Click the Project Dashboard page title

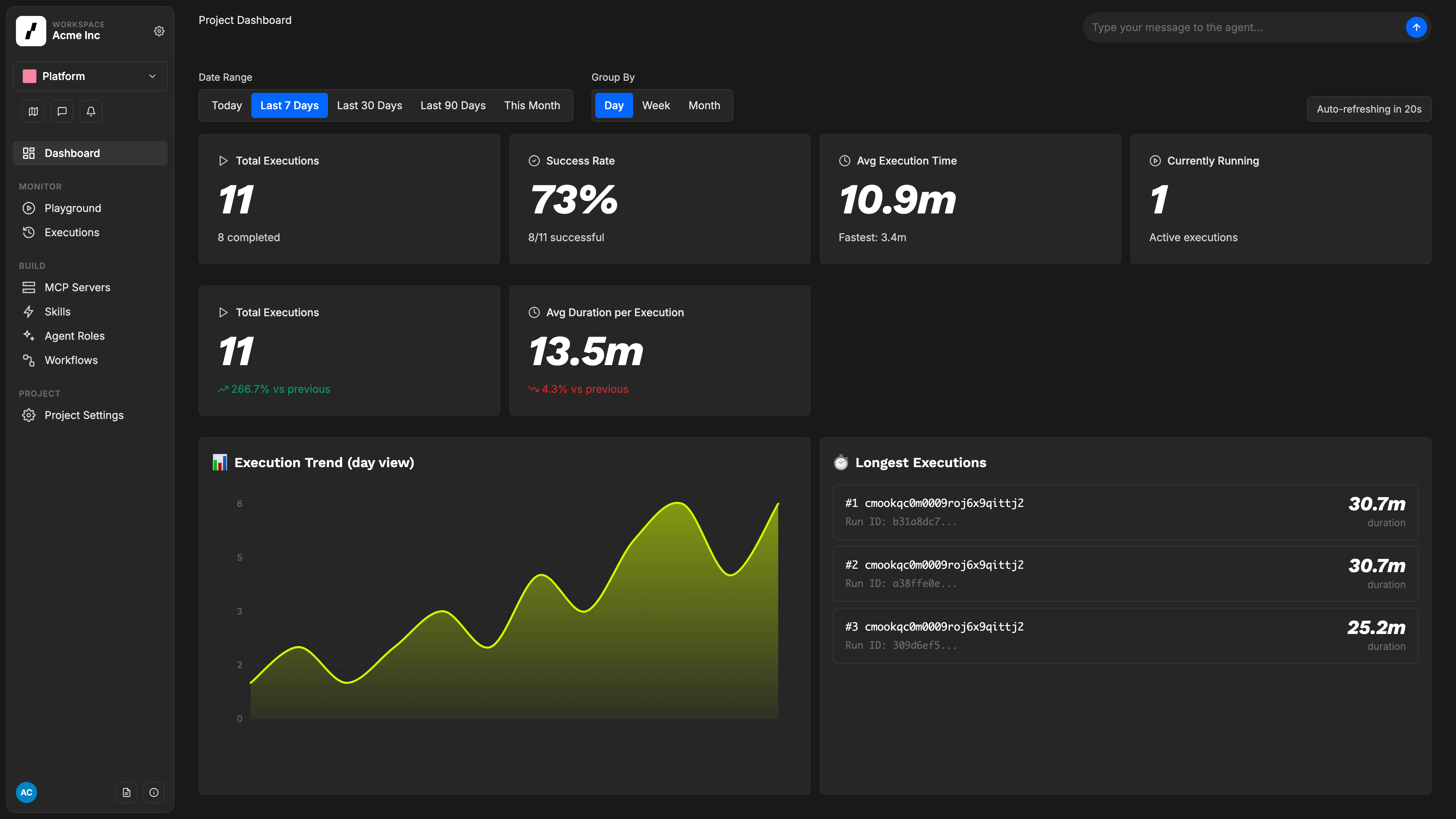point(245,20)
